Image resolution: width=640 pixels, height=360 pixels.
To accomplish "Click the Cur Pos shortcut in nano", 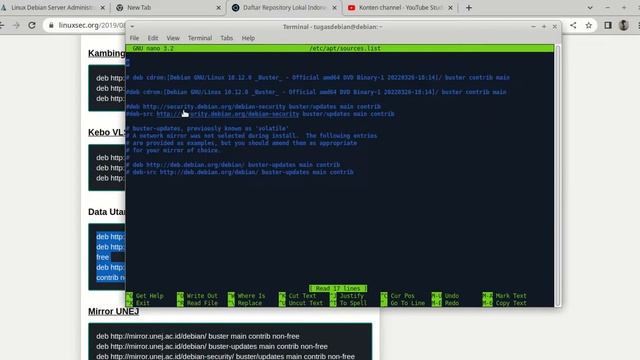I will (x=398, y=296).
